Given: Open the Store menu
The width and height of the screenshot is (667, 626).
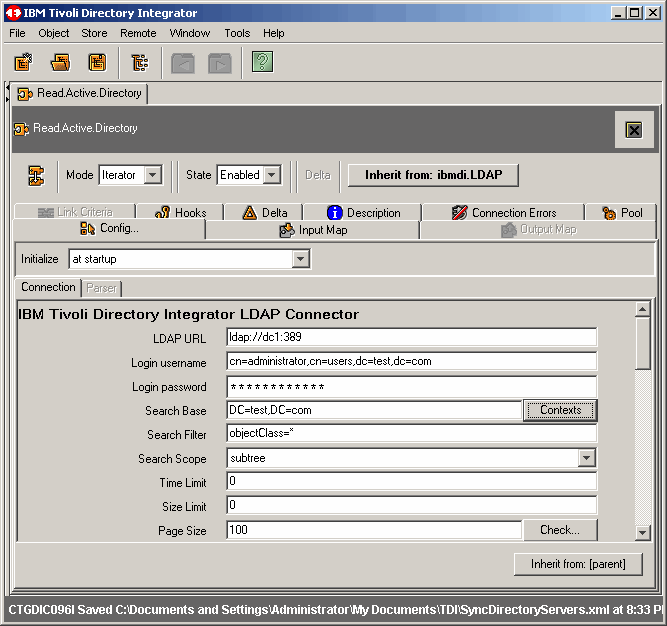Looking at the screenshot, I should pyautogui.click(x=94, y=33).
